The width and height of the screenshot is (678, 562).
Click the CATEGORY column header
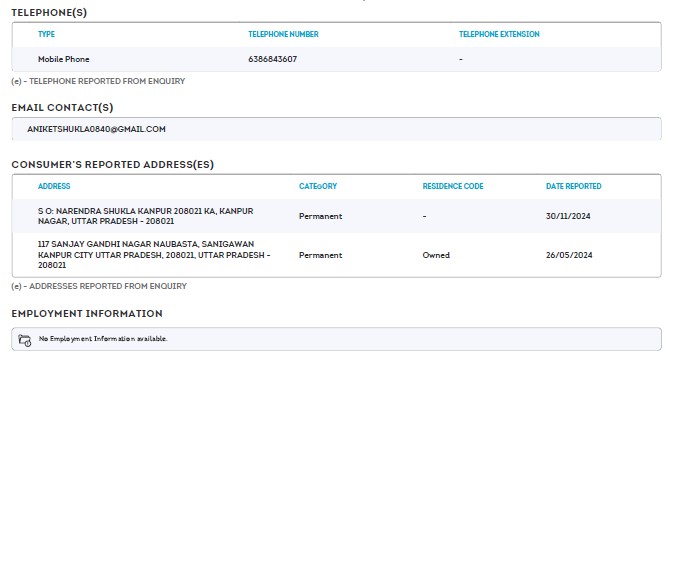[x=317, y=186]
